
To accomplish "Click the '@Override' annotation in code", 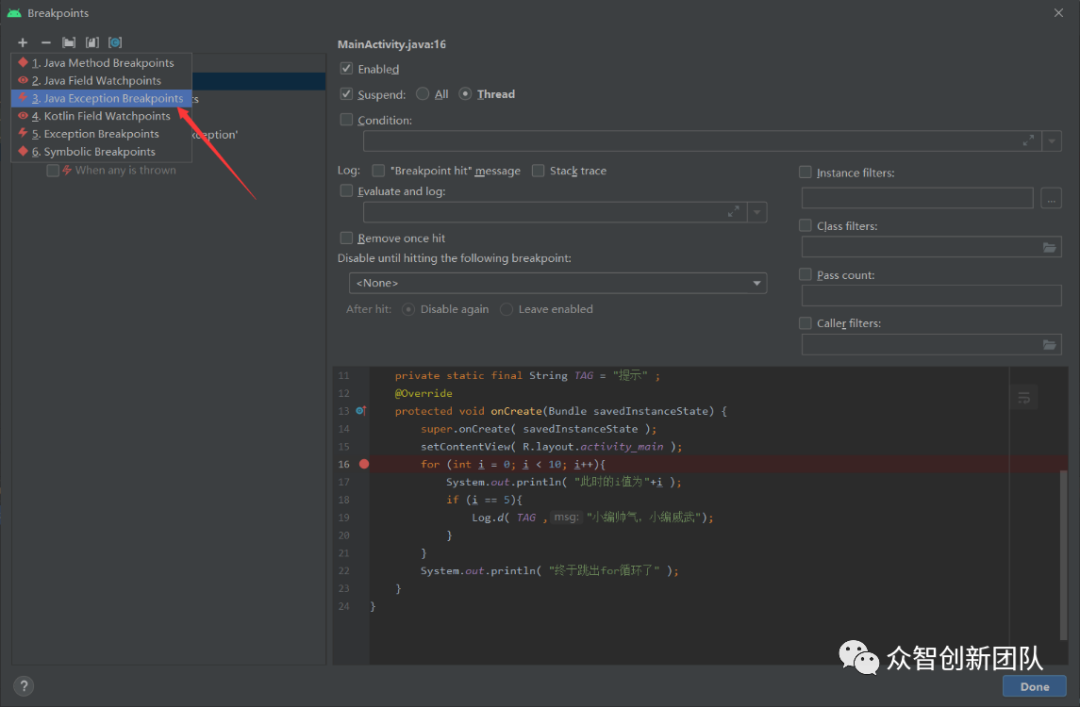I will tap(424, 393).
